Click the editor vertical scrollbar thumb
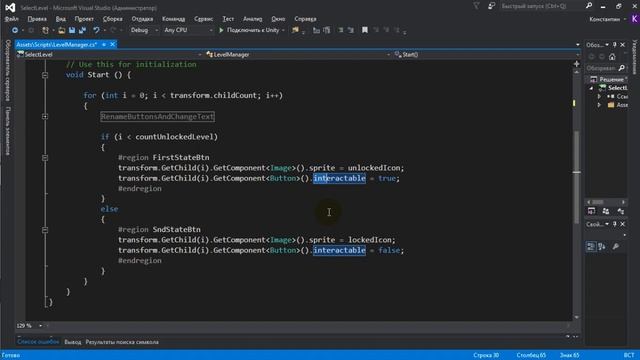 (576, 177)
